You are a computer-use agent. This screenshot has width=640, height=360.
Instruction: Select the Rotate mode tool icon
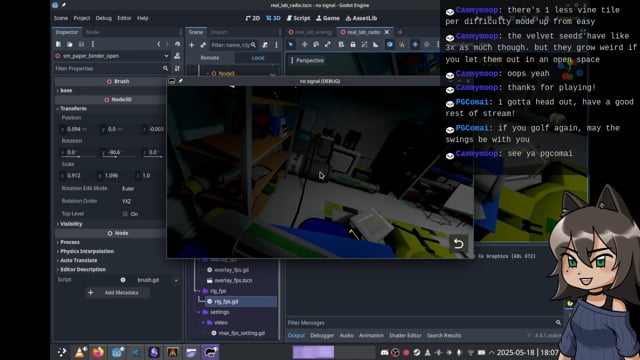coord(316,44)
